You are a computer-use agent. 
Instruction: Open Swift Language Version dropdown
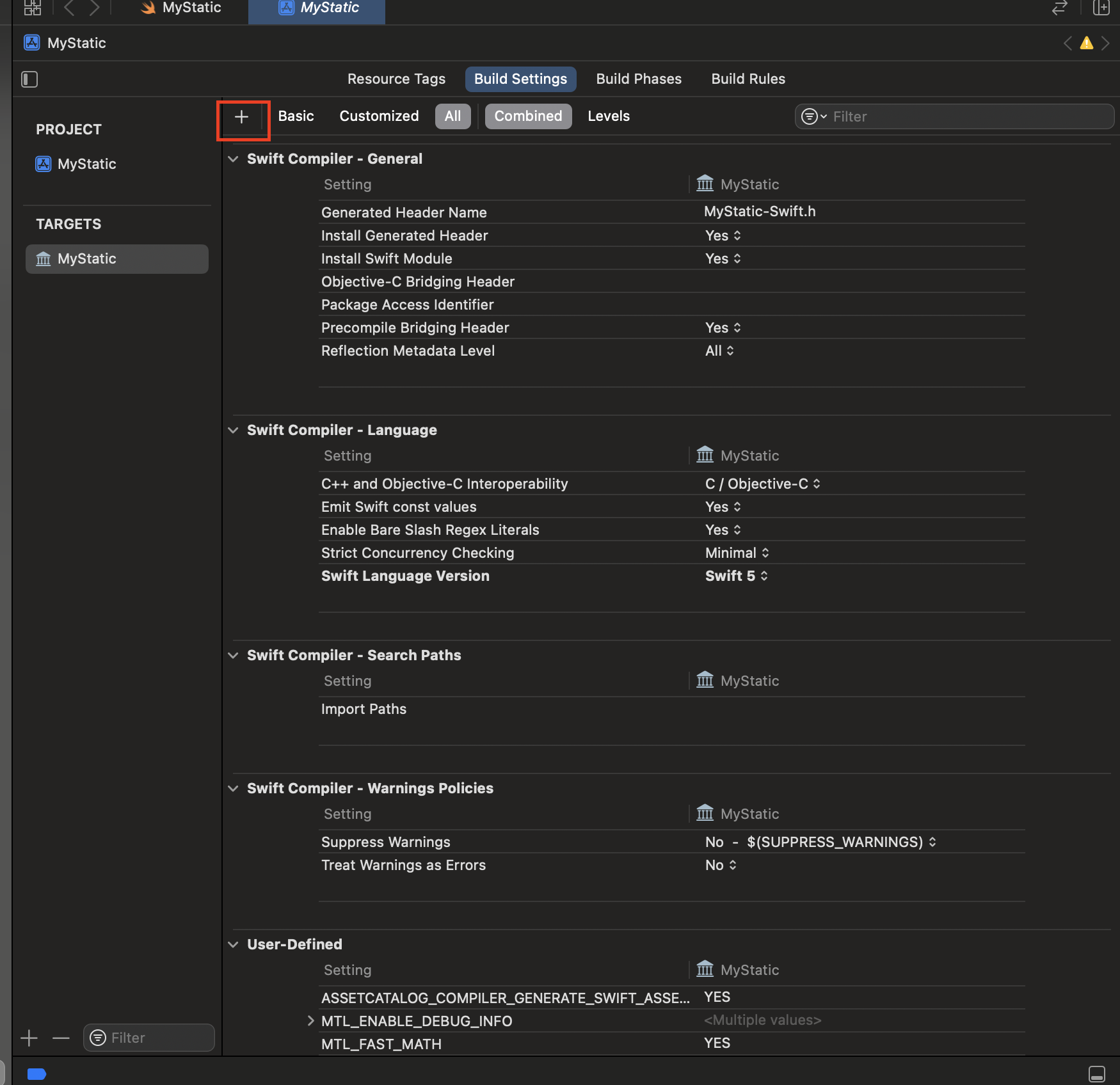coord(737,576)
